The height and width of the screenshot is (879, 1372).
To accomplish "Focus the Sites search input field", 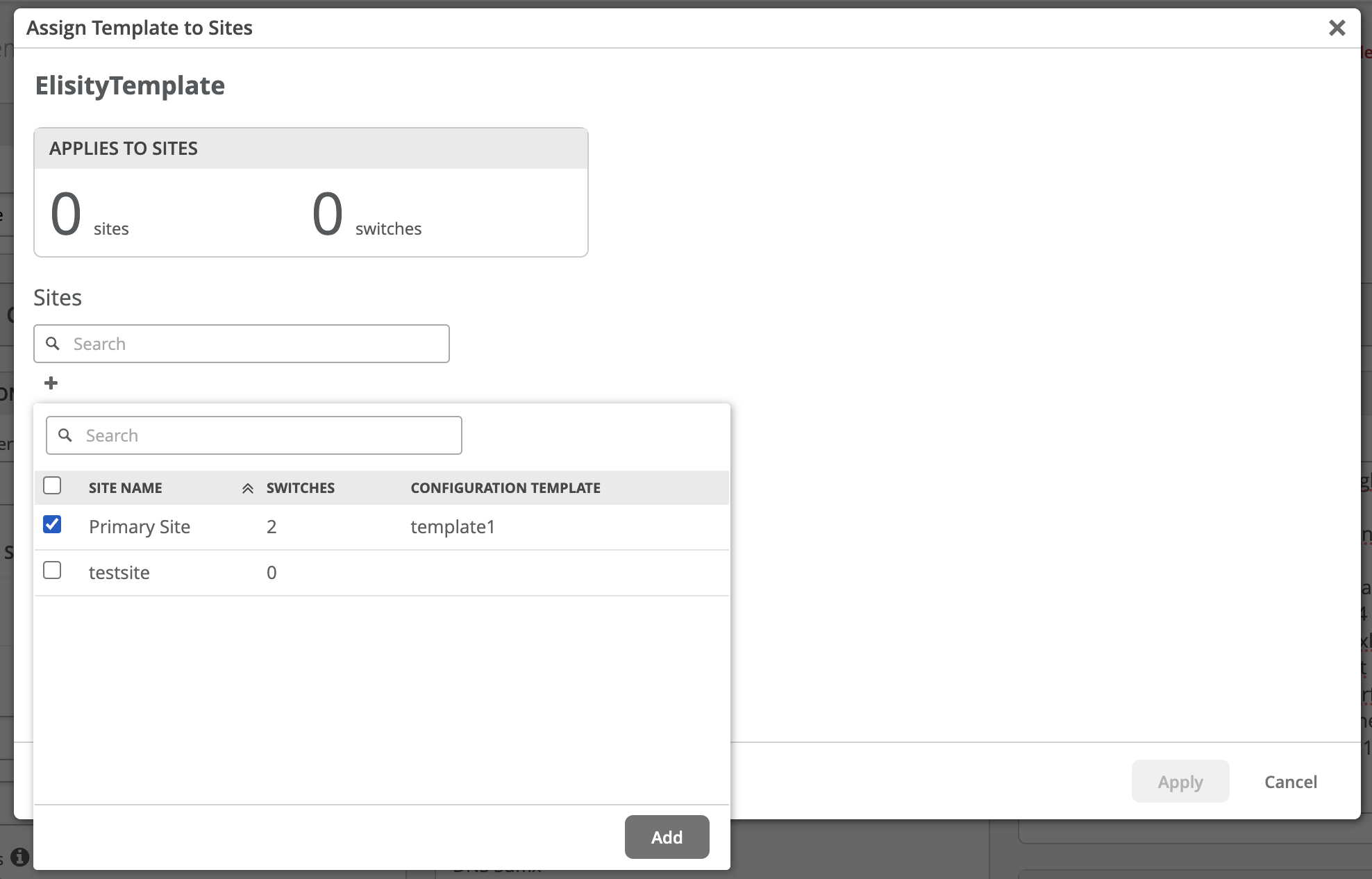I will [257, 344].
